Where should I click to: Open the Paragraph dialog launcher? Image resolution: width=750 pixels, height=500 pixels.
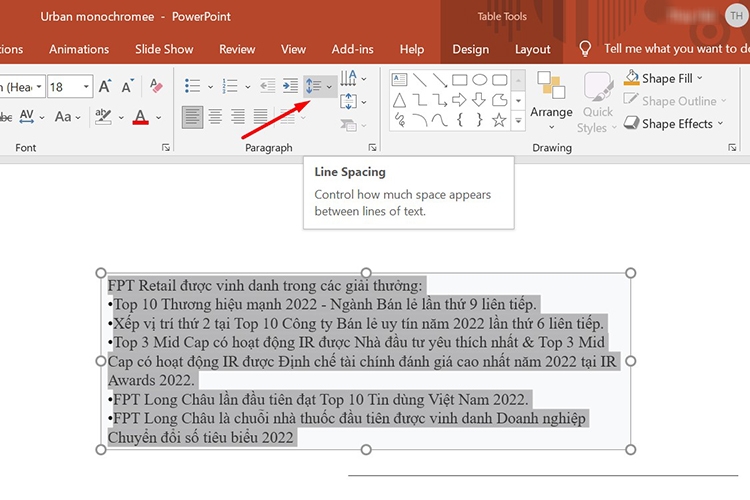(372, 147)
